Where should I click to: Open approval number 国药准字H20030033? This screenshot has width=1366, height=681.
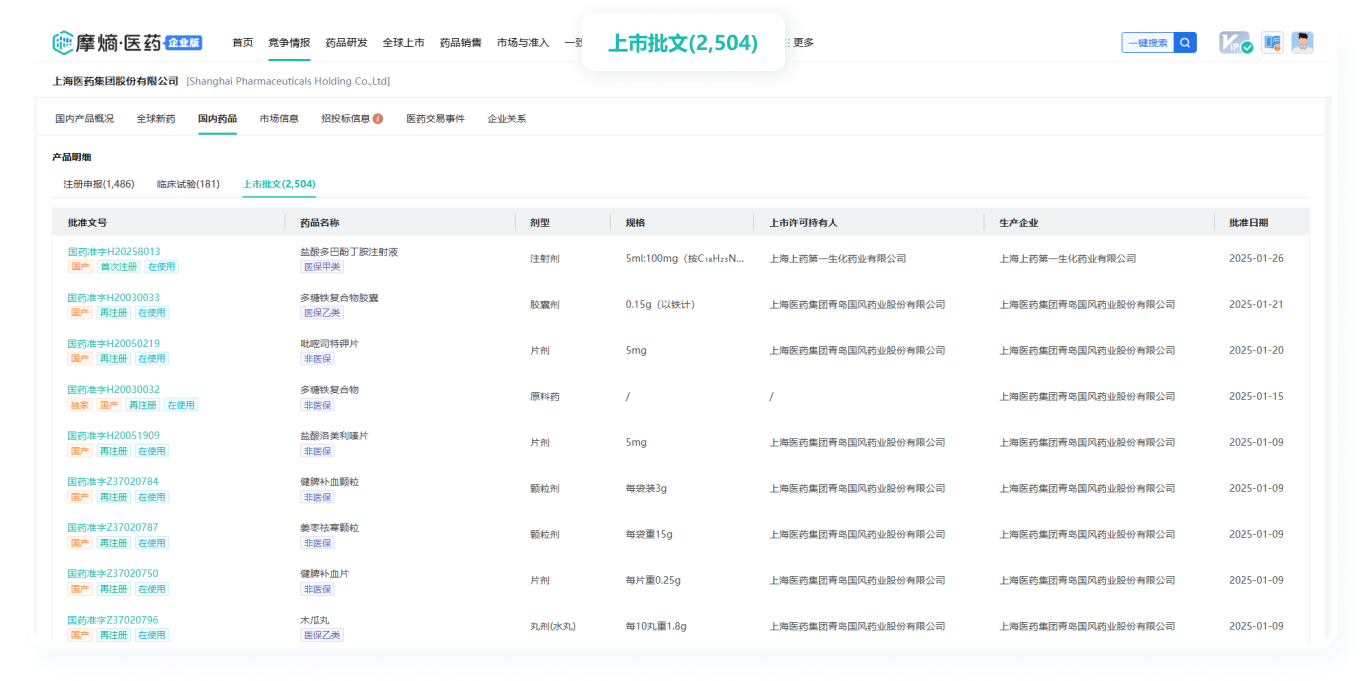point(114,298)
